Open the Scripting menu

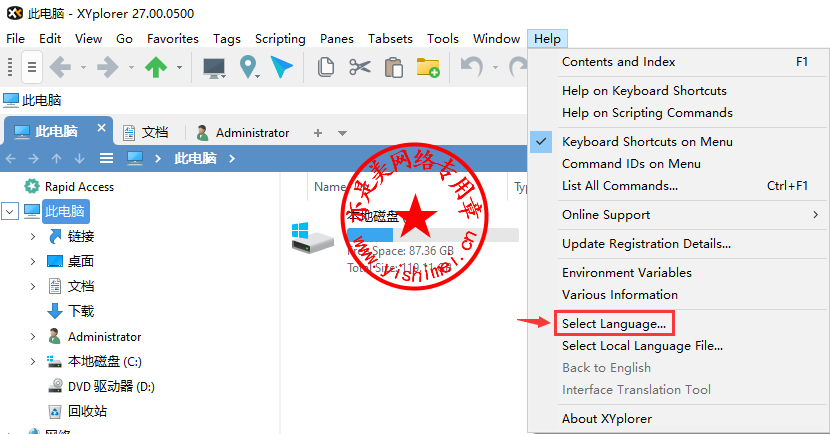coord(280,39)
